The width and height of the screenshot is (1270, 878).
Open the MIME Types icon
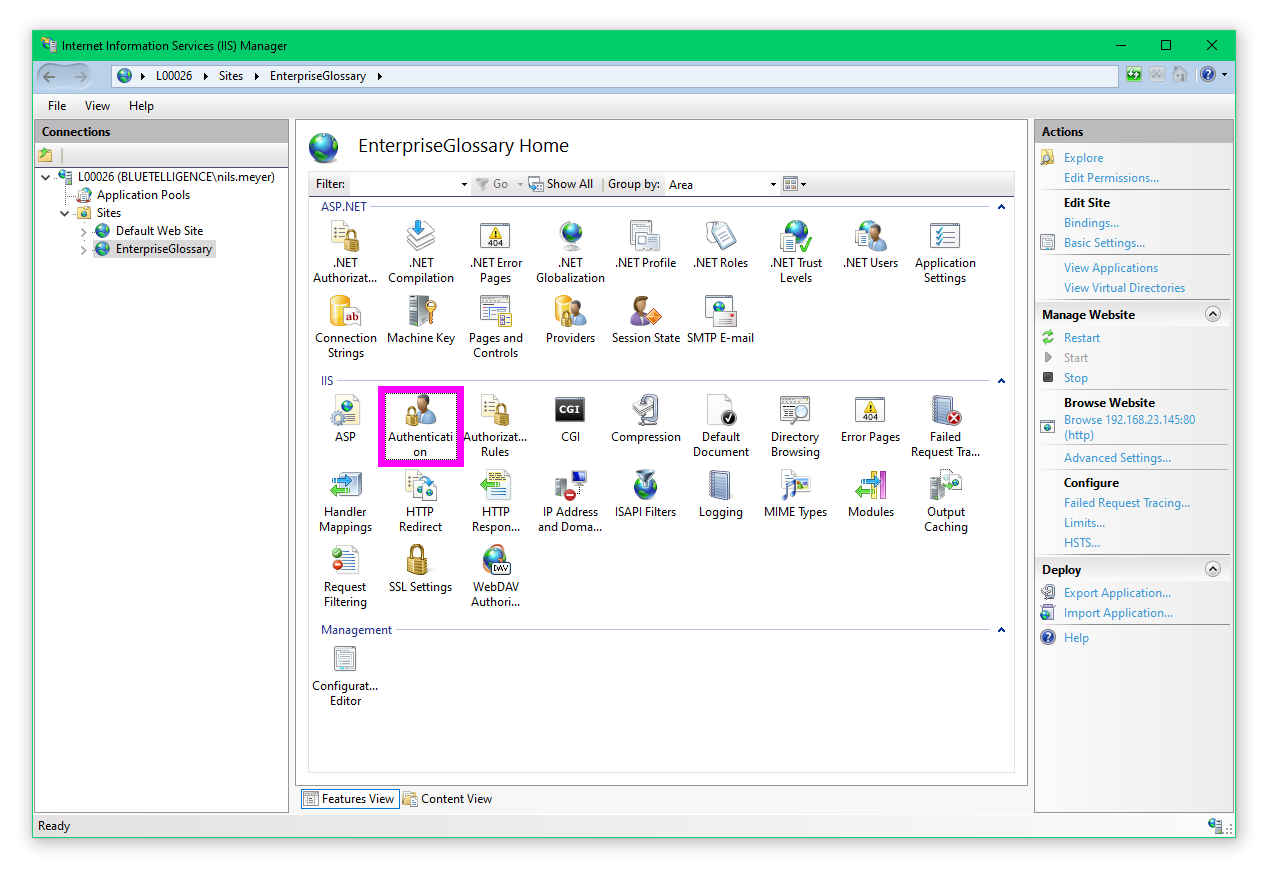click(795, 495)
